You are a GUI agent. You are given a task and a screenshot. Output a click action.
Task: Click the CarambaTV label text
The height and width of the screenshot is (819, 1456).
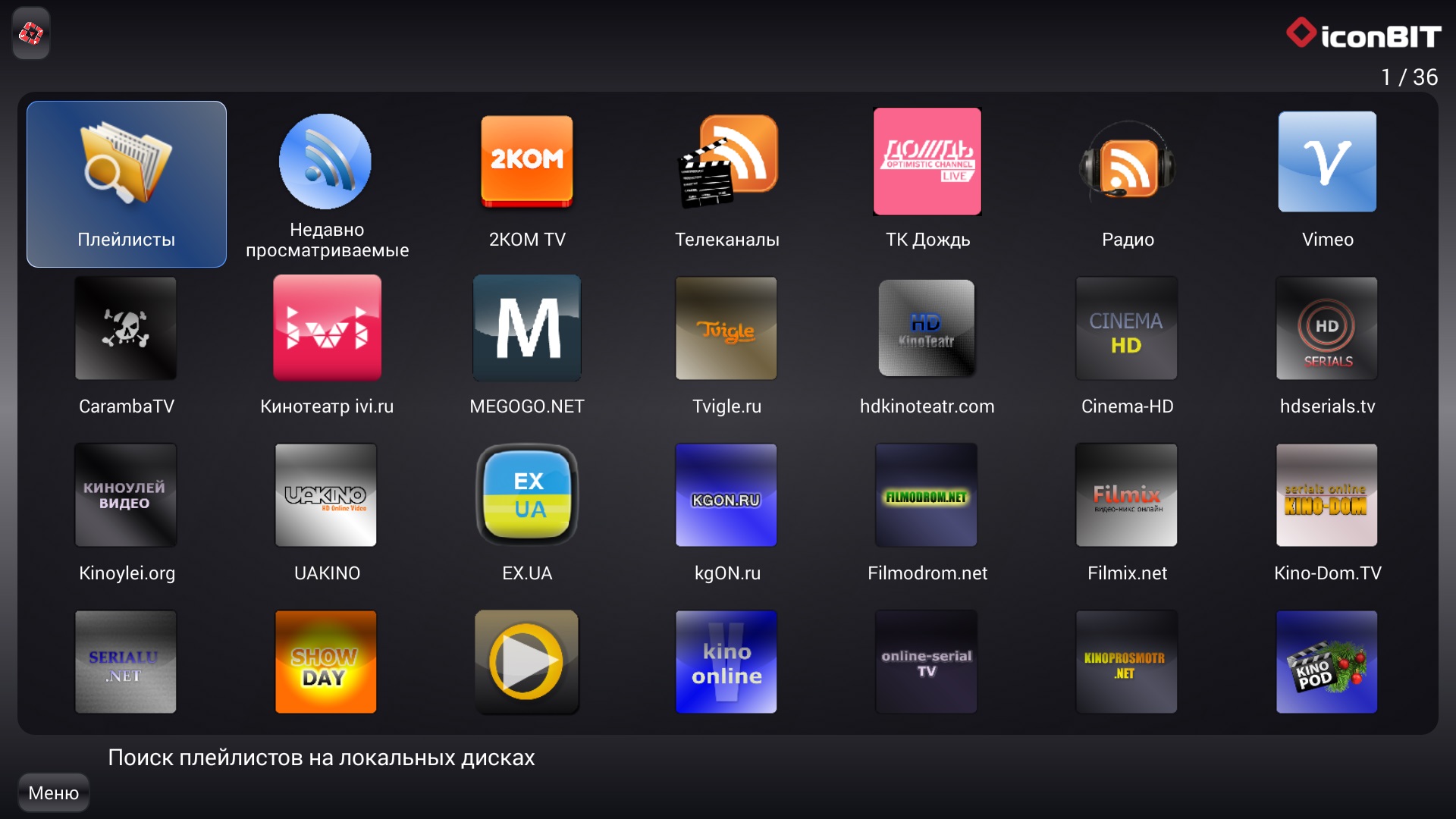[127, 406]
